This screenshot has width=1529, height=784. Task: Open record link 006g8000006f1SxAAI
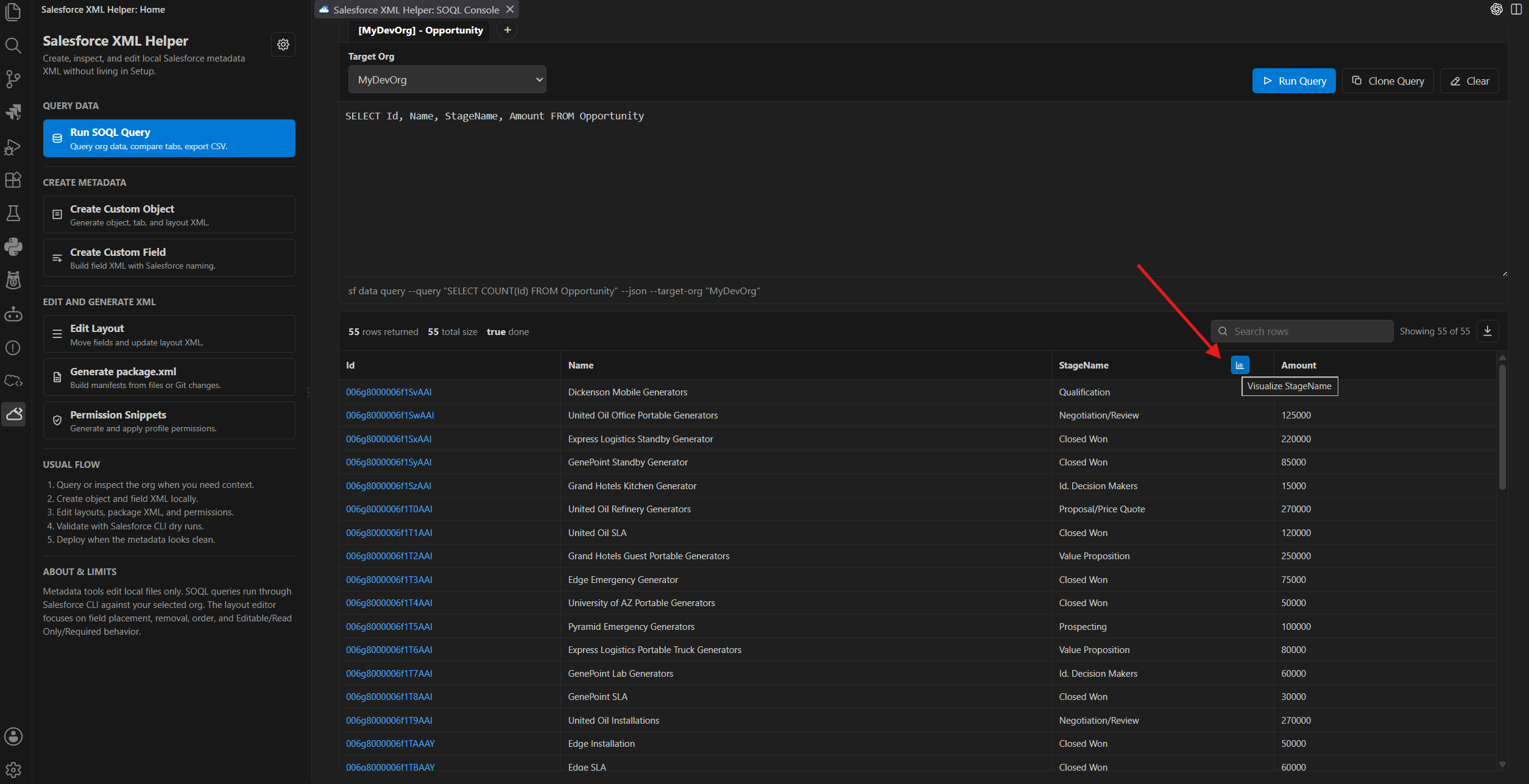click(389, 439)
